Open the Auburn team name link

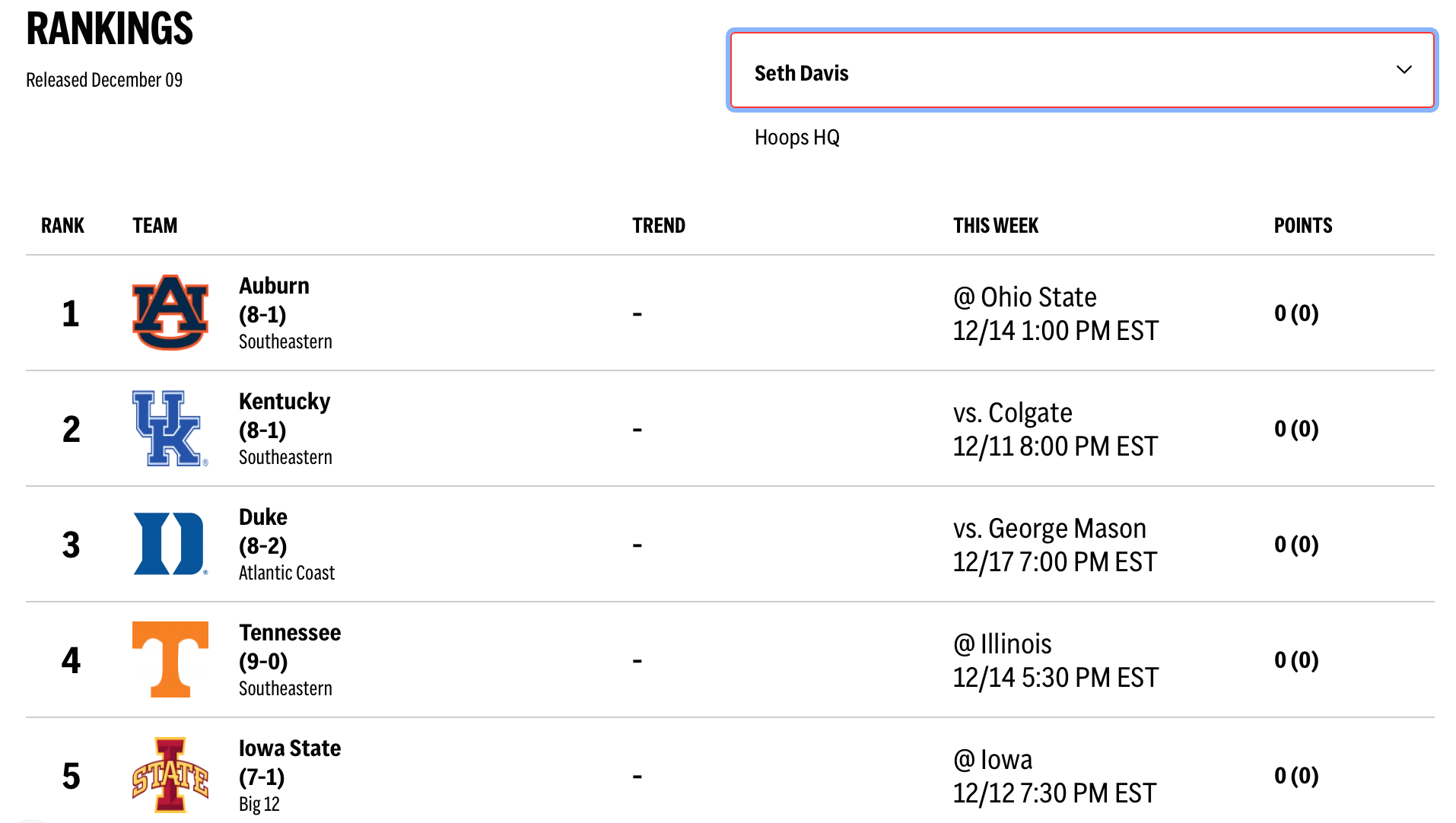coord(274,286)
